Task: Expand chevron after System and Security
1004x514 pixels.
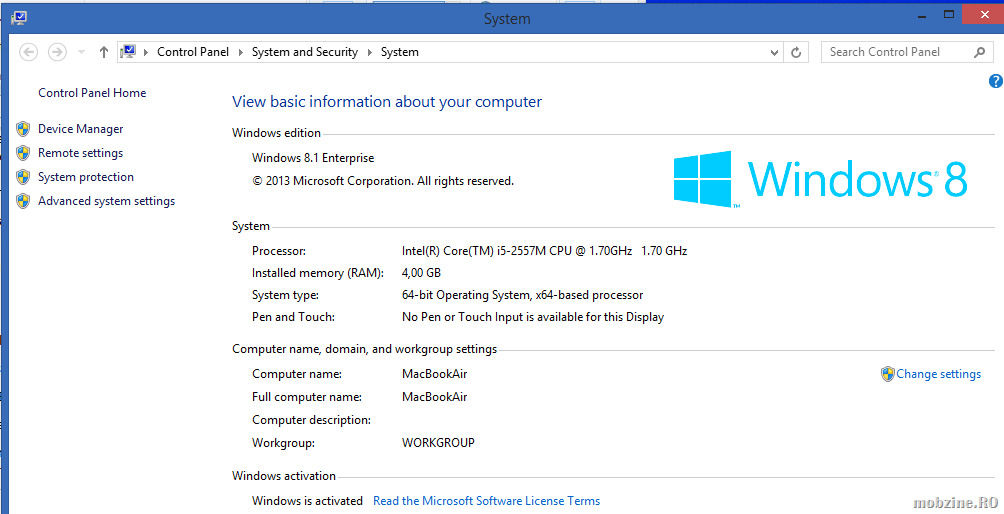Action: 370,52
